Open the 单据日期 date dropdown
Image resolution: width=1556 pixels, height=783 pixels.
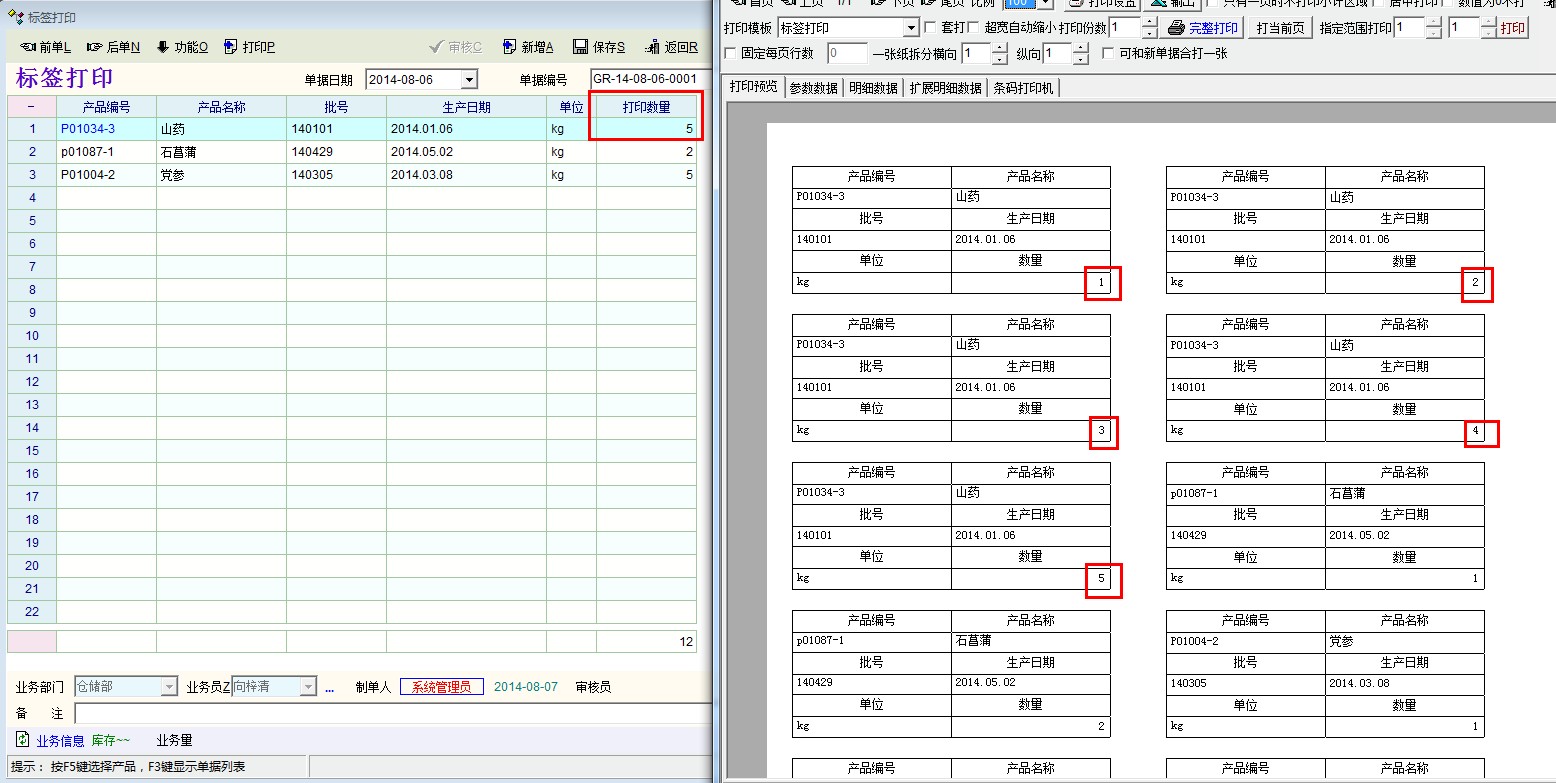pos(469,80)
